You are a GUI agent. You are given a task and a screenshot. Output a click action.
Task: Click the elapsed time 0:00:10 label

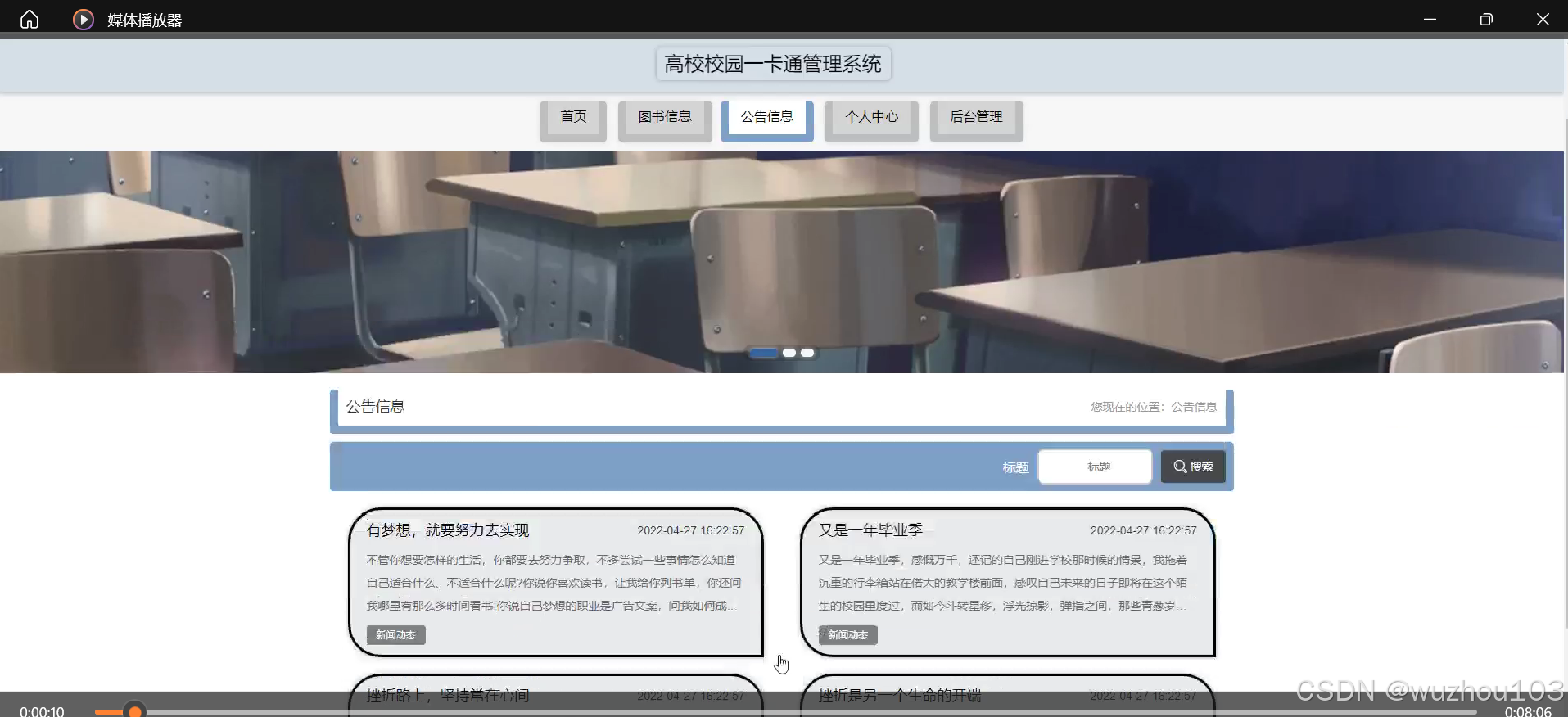coord(42,711)
